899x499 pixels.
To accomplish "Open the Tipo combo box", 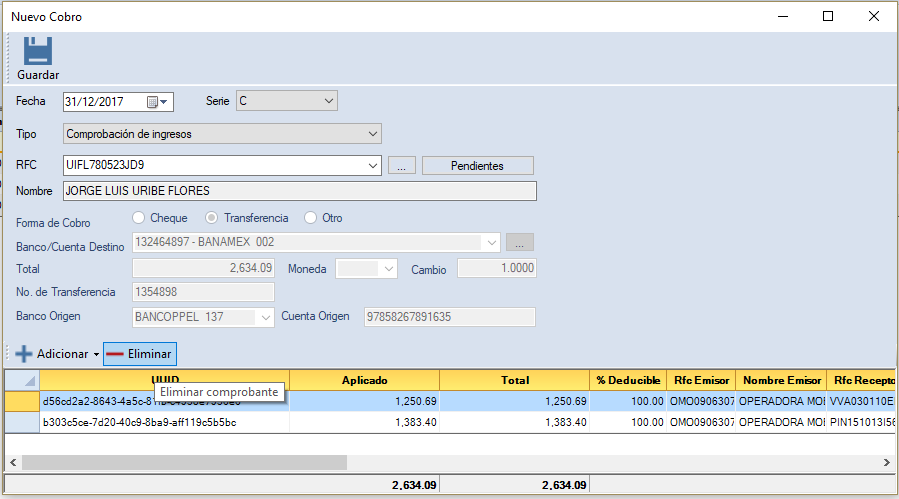I will point(372,133).
